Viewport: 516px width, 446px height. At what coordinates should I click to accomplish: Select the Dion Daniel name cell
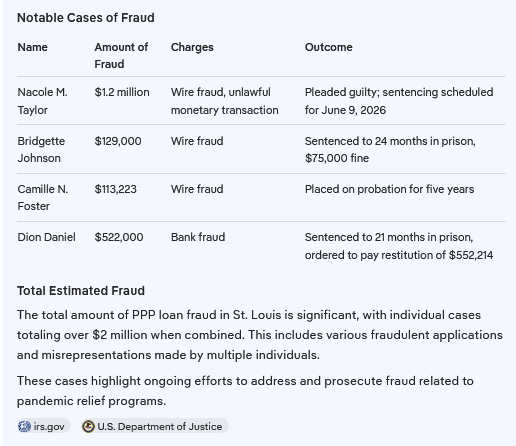point(46,237)
